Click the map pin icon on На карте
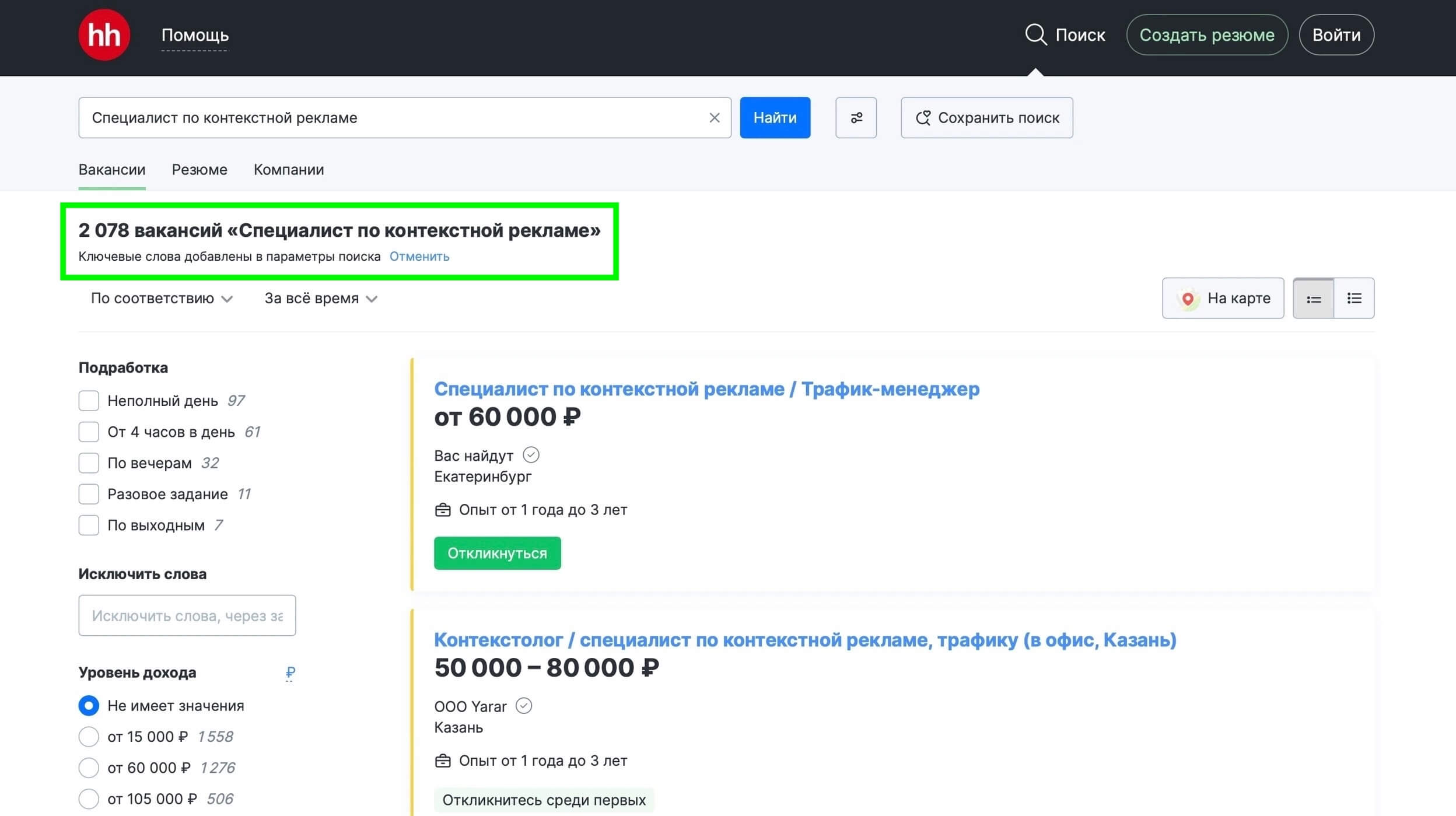This screenshot has height=816, width=1456. coord(1188,299)
